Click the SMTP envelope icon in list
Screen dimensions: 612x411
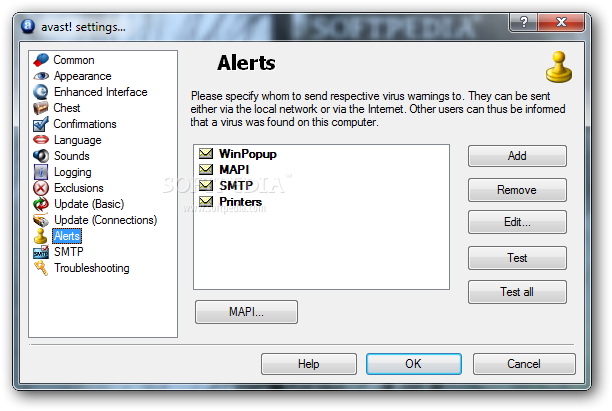click(x=206, y=185)
